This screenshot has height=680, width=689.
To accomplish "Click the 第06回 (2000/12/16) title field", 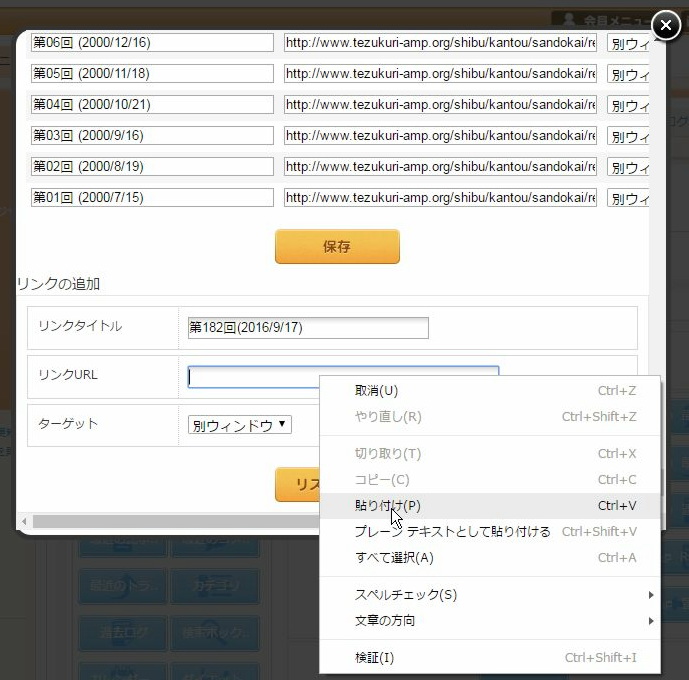I will pyautogui.click(x=152, y=43).
